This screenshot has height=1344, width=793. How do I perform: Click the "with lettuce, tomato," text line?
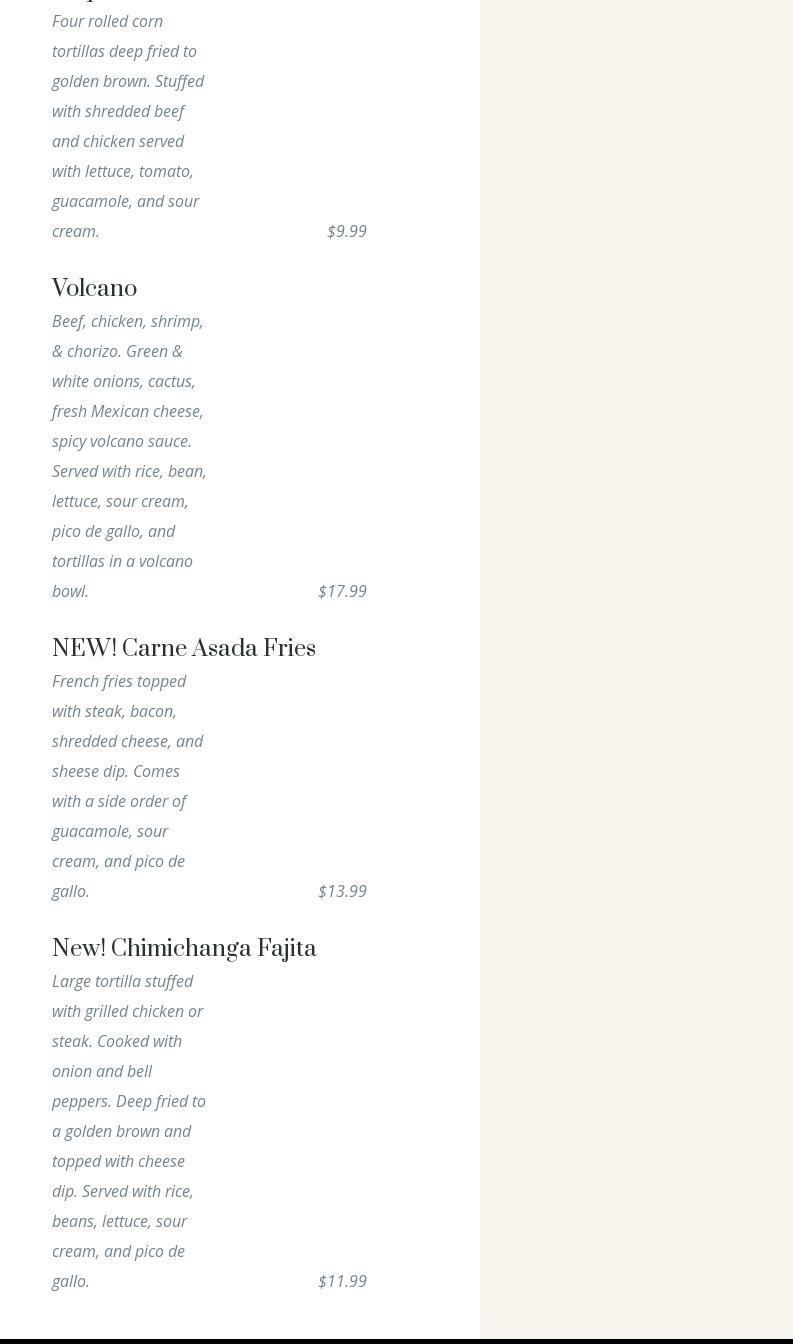pyautogui.click(x=122, y=171)
